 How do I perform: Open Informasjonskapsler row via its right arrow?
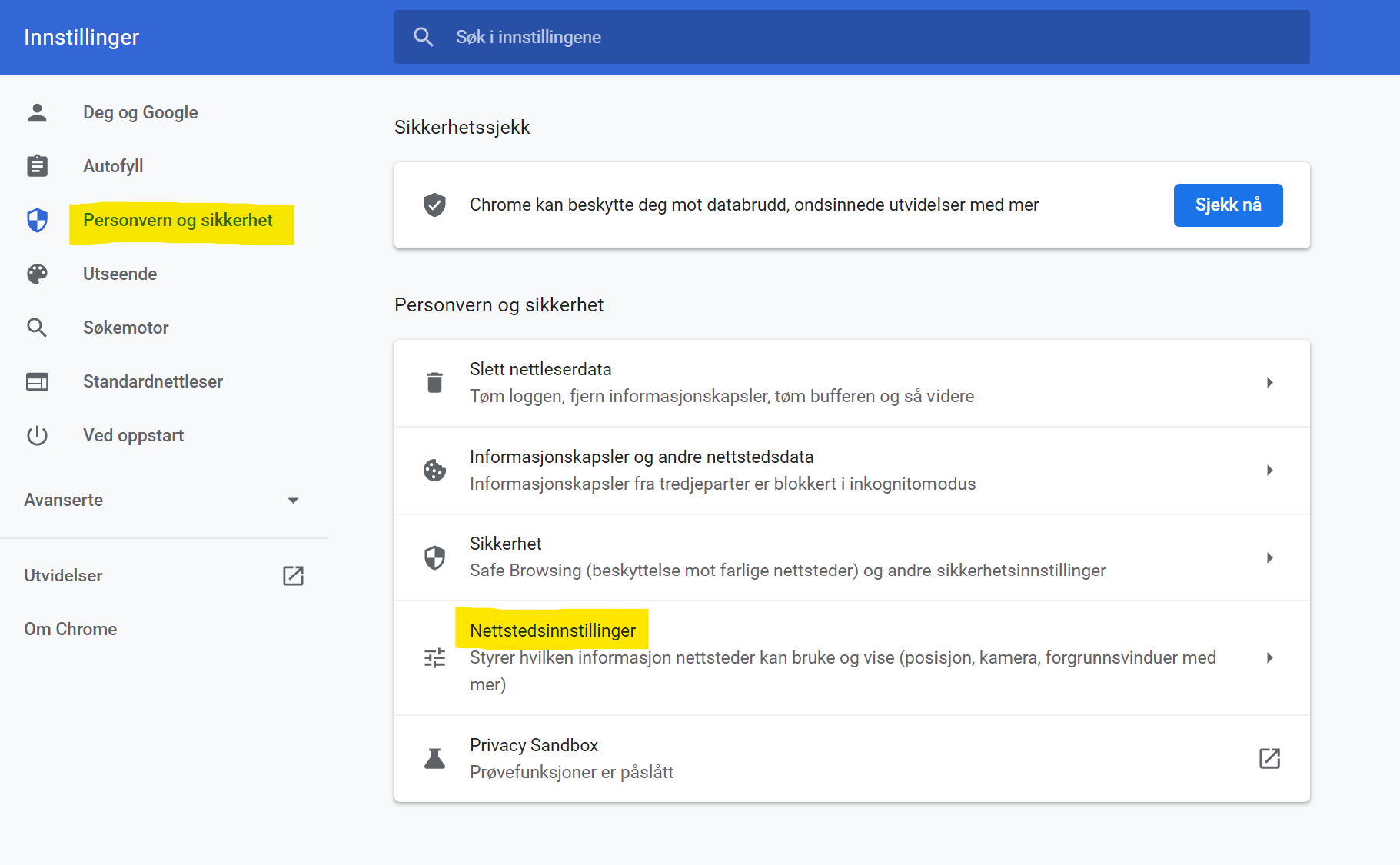click(1269, 470)
